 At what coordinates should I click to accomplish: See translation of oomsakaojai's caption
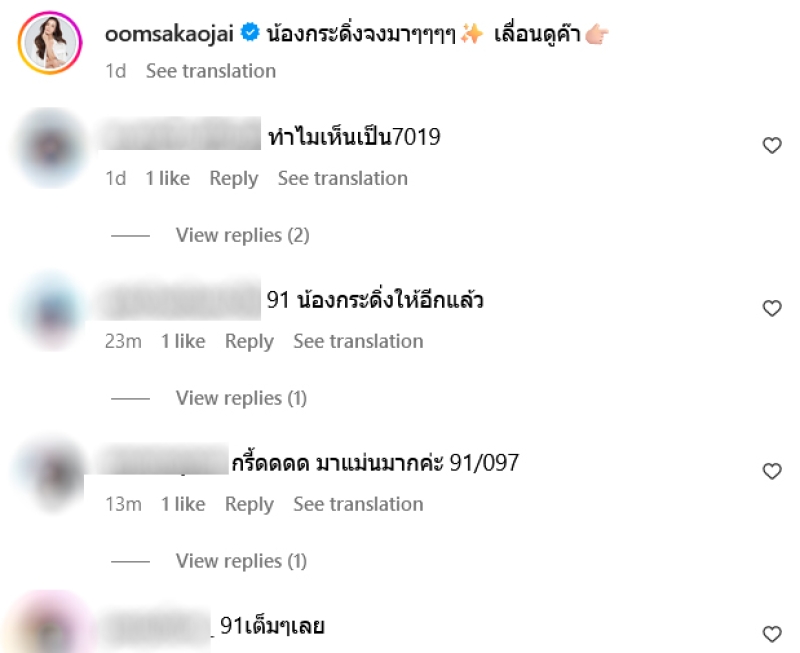pyautogui.click(x=211, y=71)
